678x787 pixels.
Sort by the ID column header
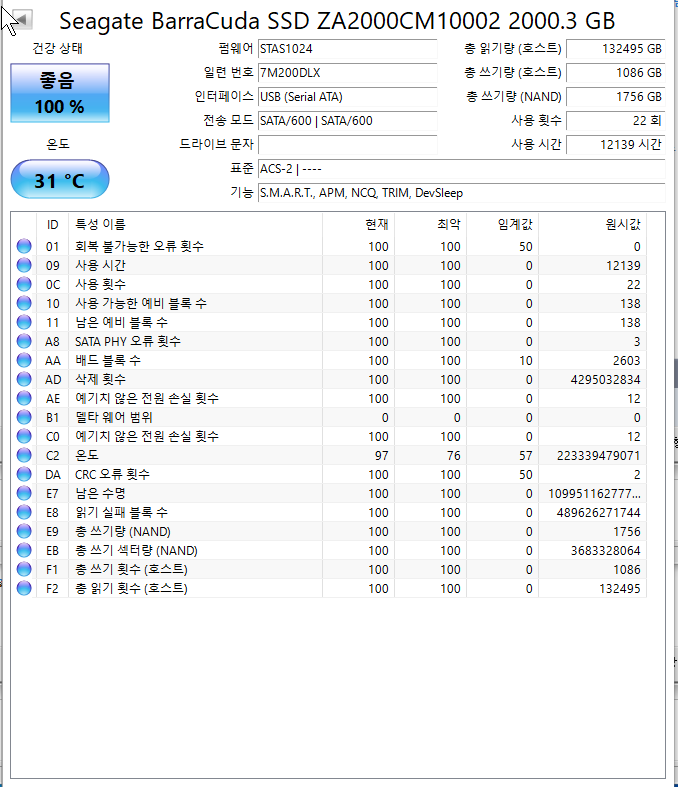pos(52,224)
